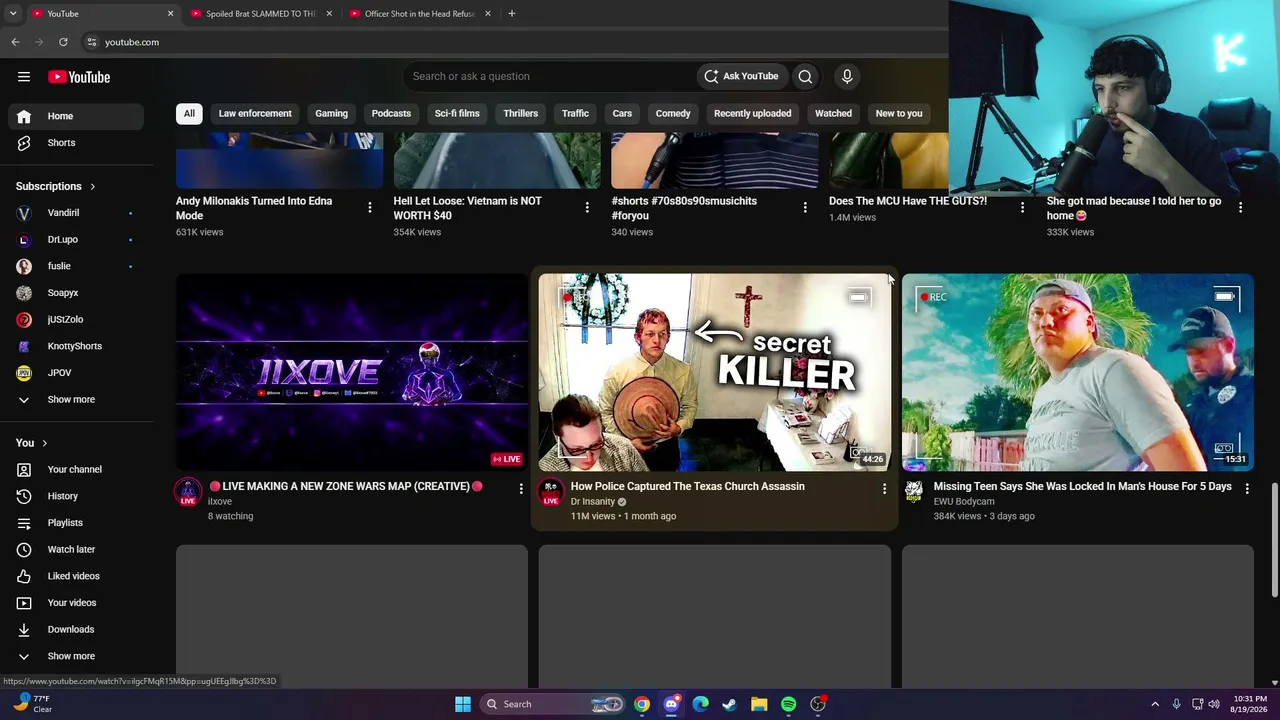The height and width of the screenshot is (720, 1280).
Task: Open options for Andy Milonakis video
Action: [x=370, y=207]
